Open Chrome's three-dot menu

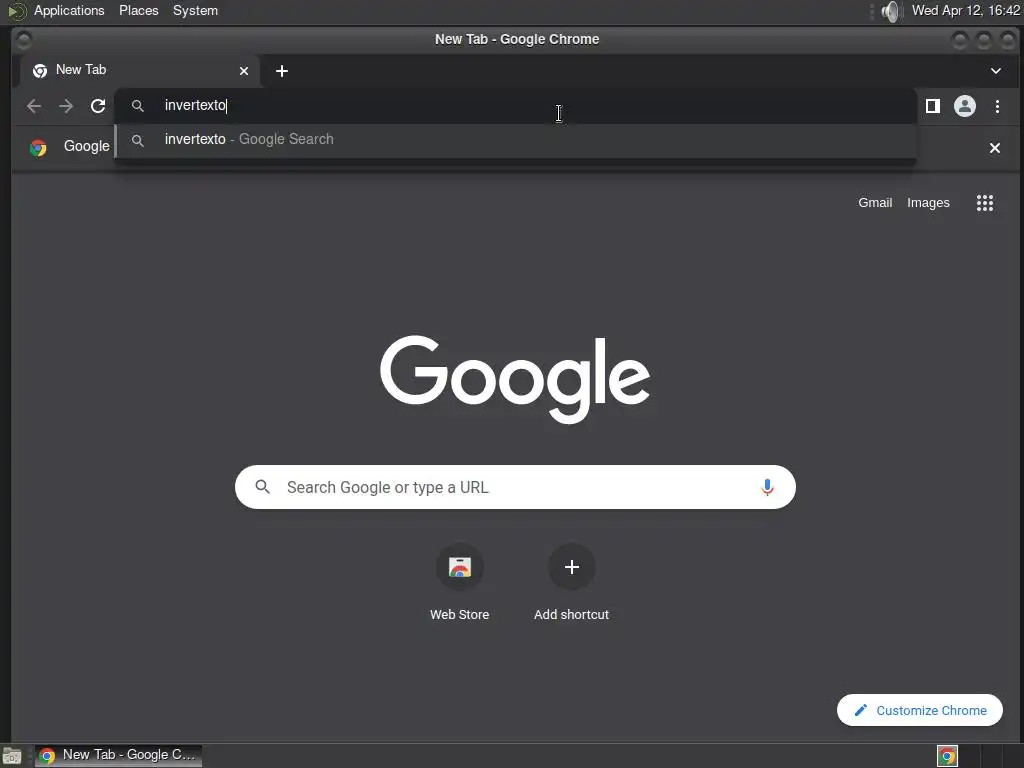(x=997, y=106)
